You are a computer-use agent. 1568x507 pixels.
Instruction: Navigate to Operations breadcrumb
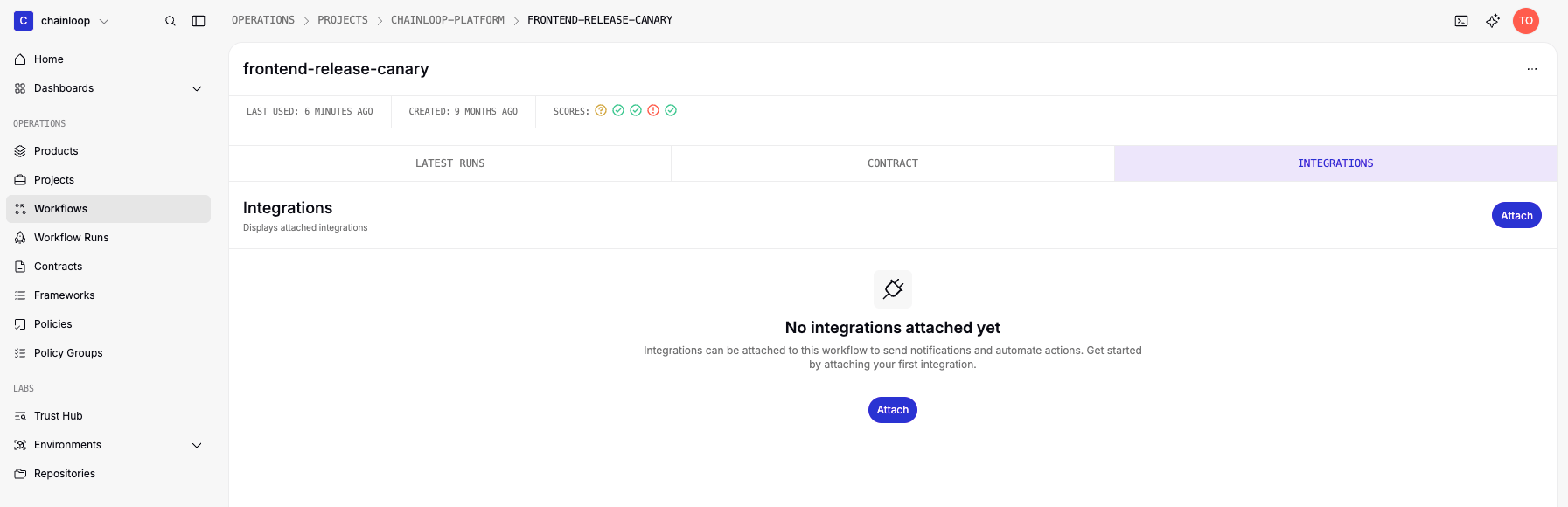263,20
